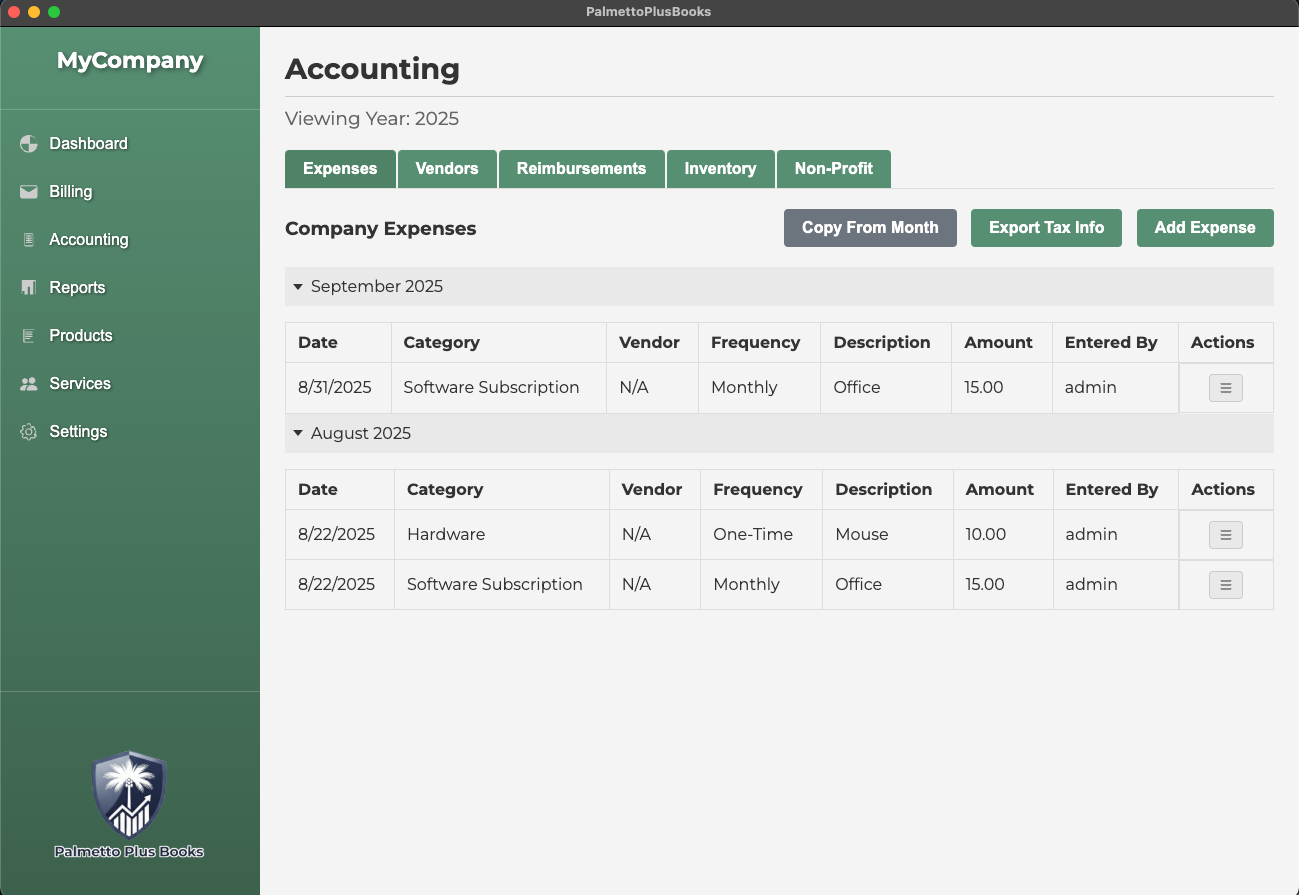
Task: Select the Inventory tab
Action: pos(720,169)
